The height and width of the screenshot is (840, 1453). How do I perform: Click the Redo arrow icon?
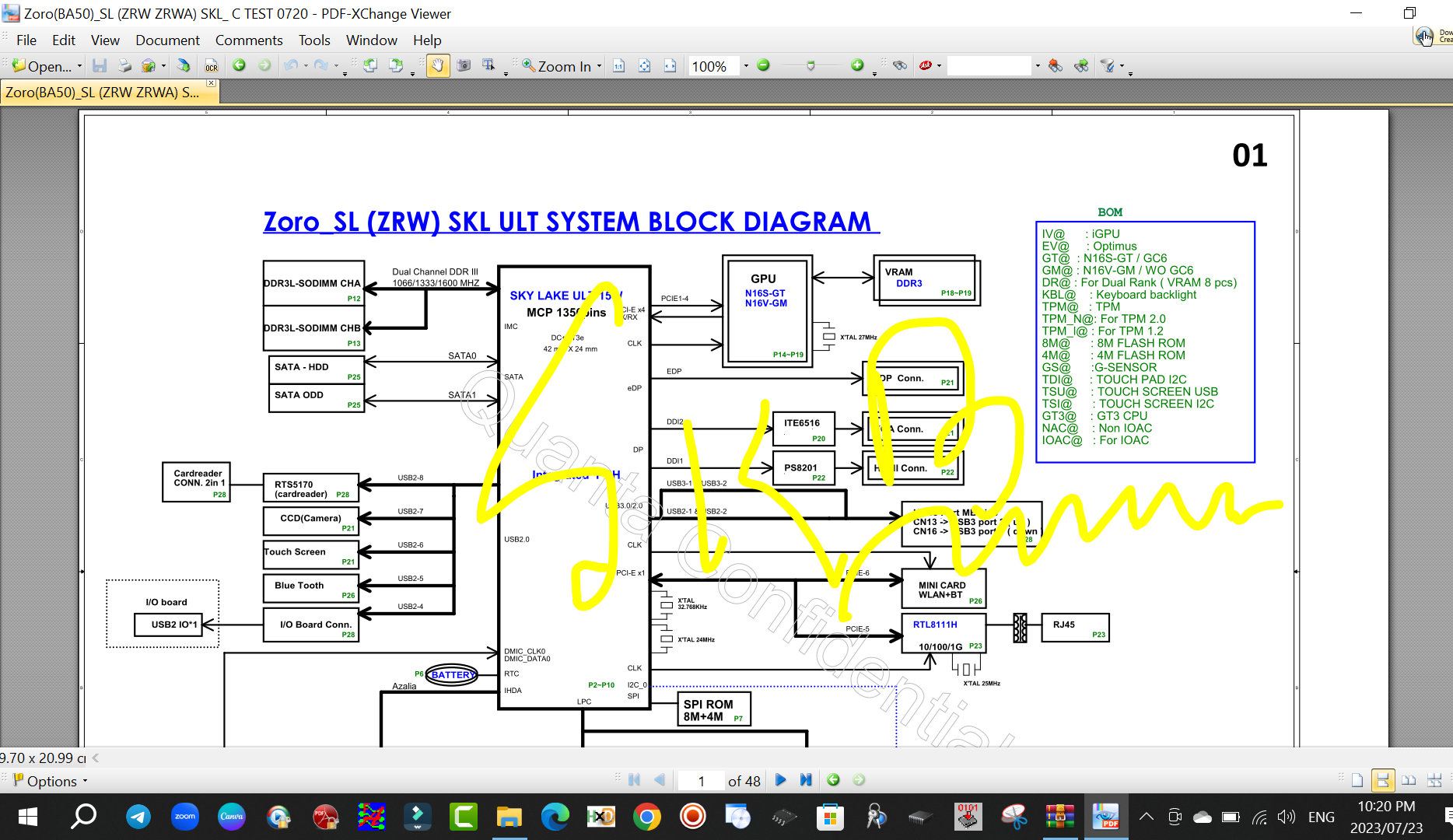(x=321, y=66)
